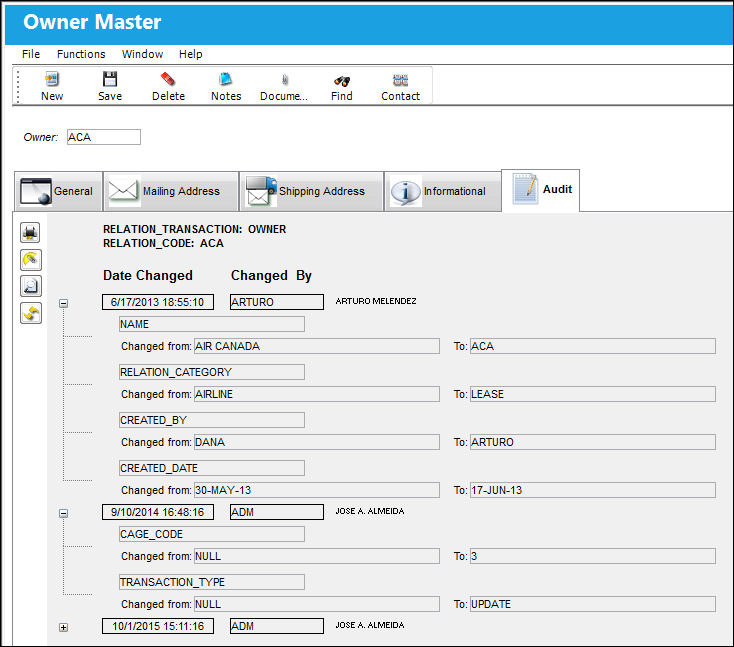This screenshot has width=734, height=647.
Task: Open the Window menu
Action: [142, 54]
